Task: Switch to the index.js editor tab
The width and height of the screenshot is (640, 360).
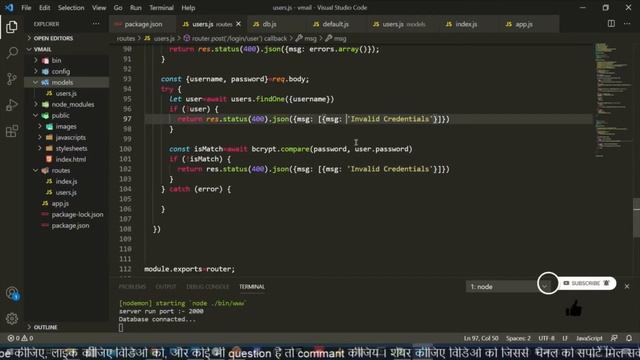Action: click(x=466, y=24)
